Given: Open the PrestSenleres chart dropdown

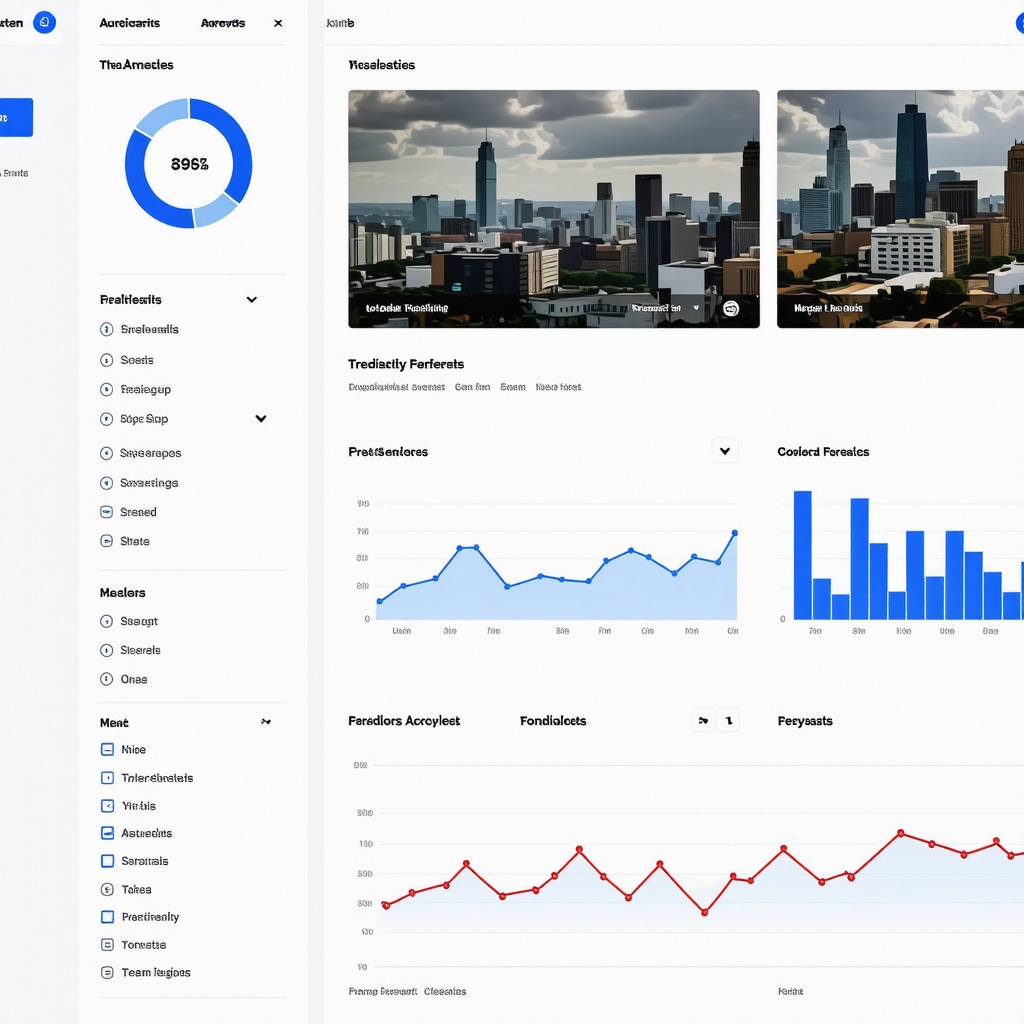Looking at the screenshot, I should pyautogui.click(x=725, y=451).
